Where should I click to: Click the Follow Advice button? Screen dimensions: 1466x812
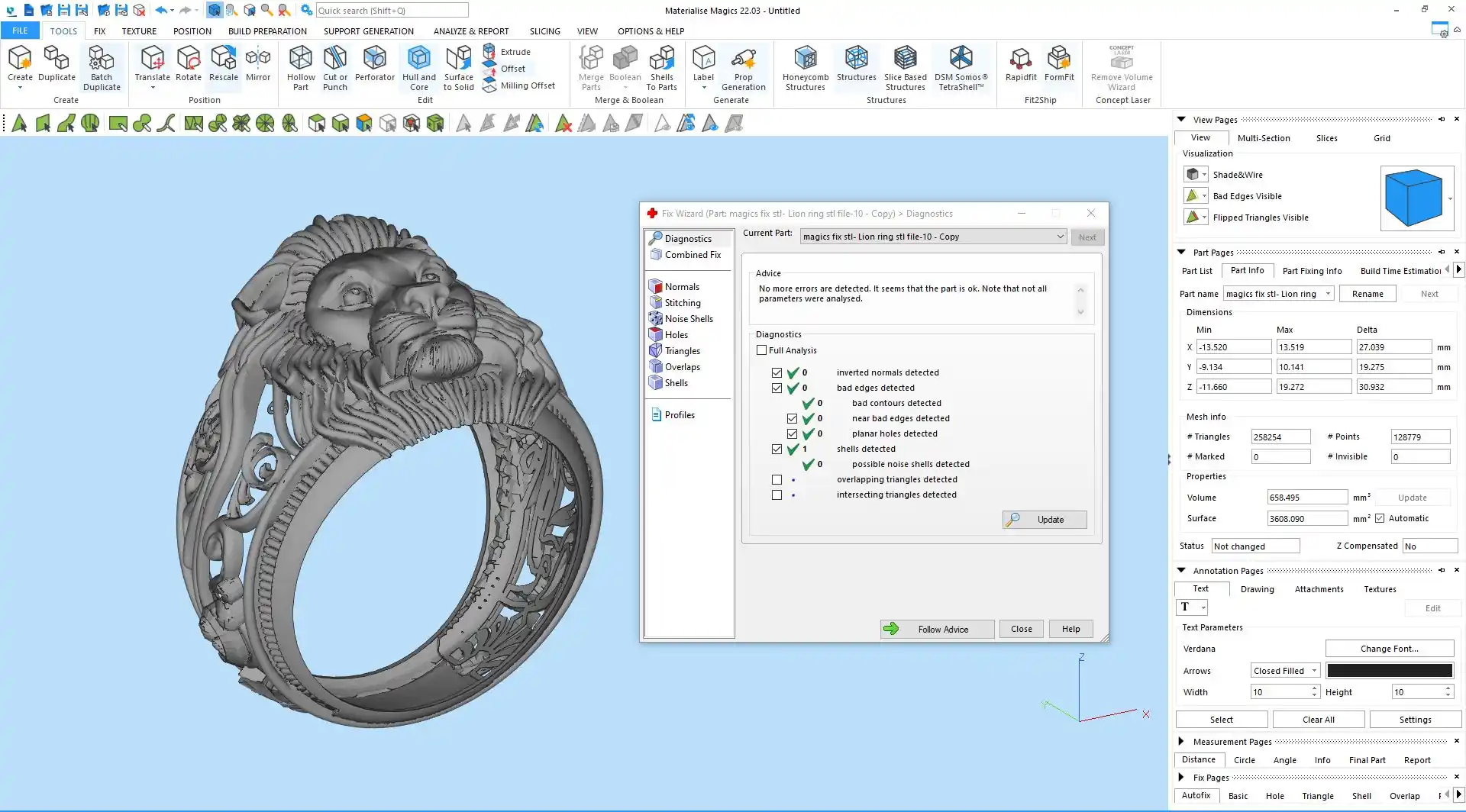(937, 630)
